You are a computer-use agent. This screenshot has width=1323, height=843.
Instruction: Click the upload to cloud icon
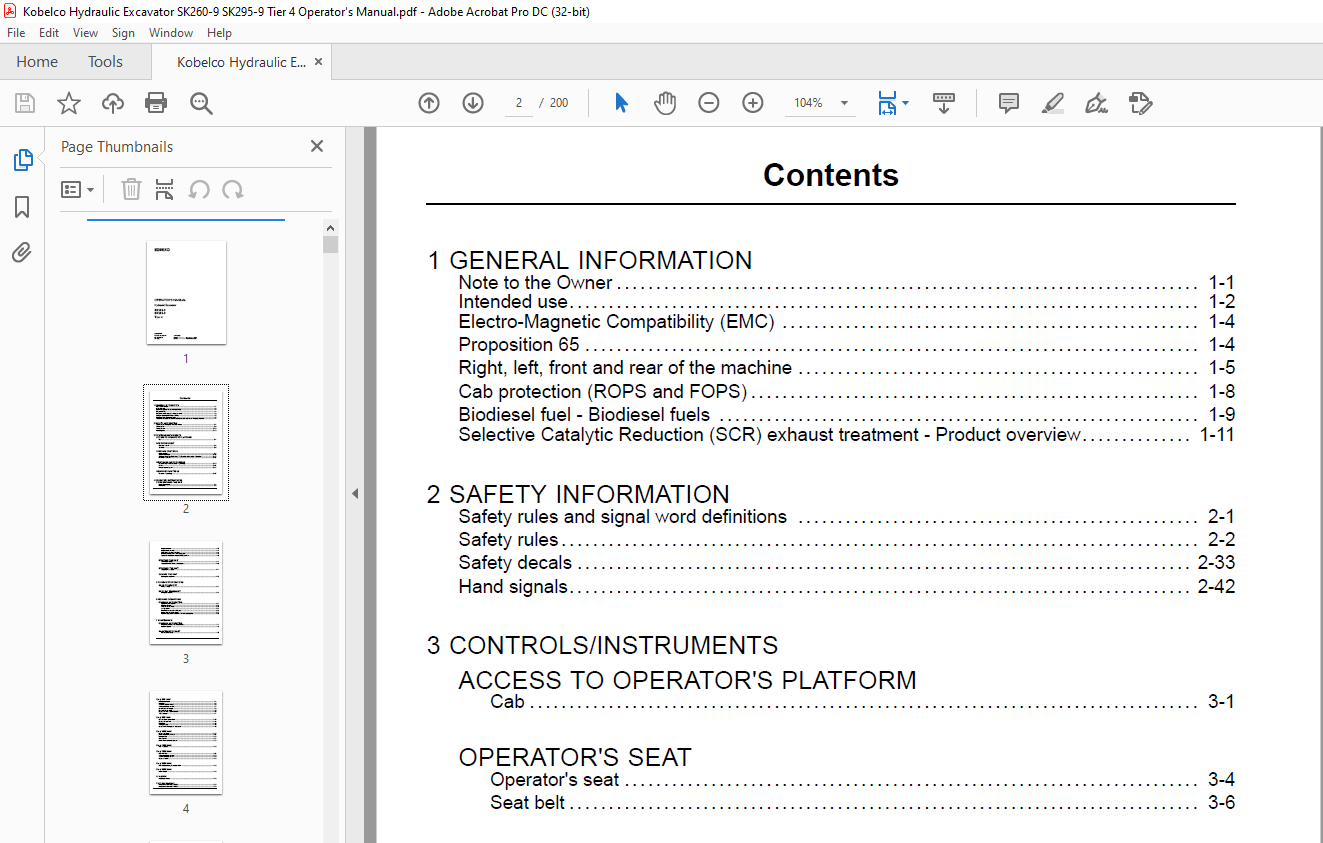pyautogui.click(x=113, y=103)
